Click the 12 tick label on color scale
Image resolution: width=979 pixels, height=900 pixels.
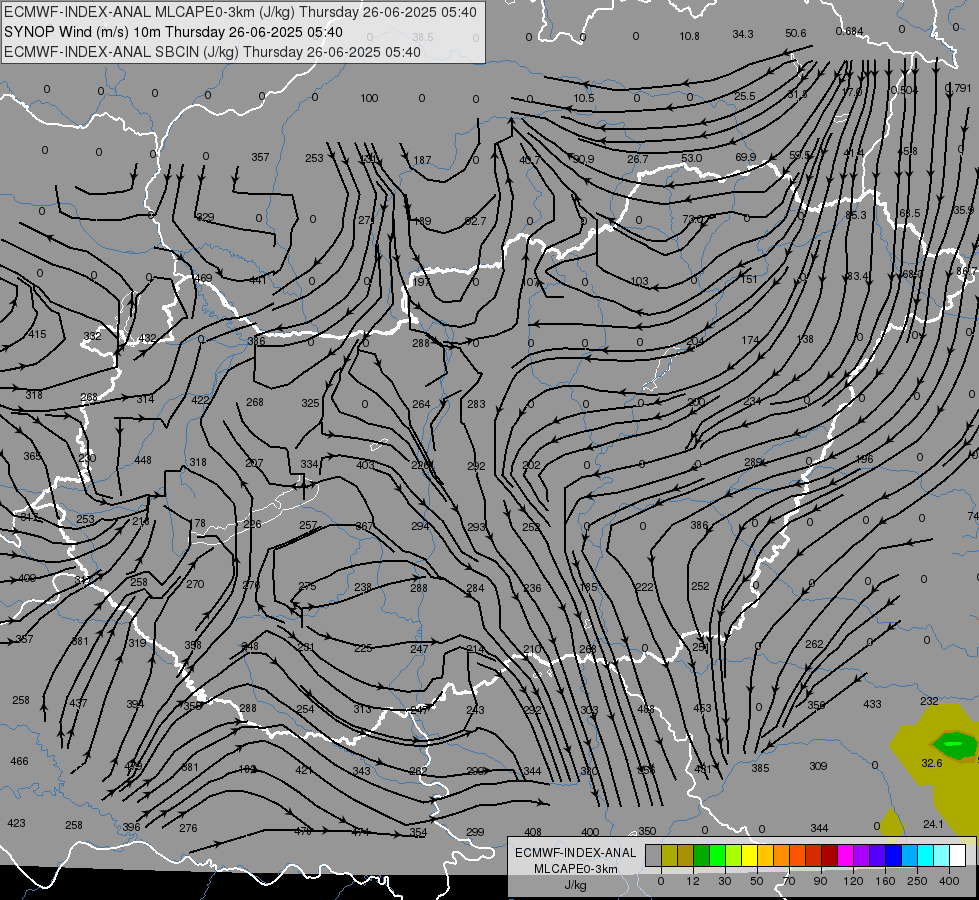point(692,881)
